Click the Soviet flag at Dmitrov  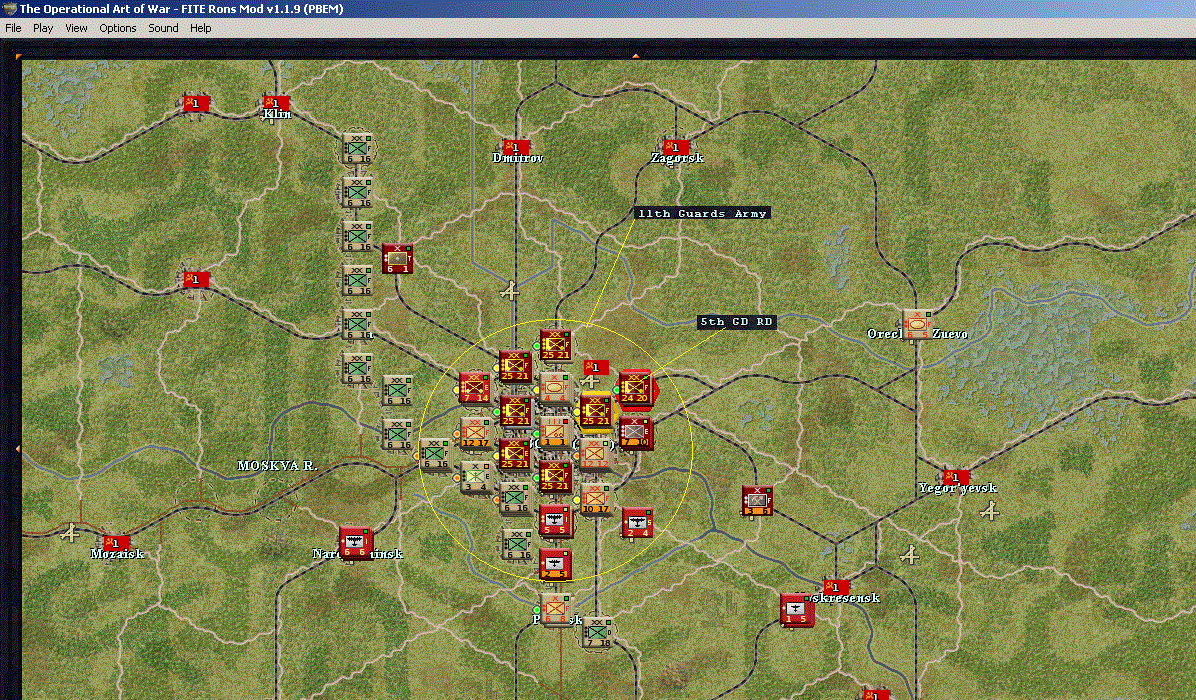click(x=516, y=146)
